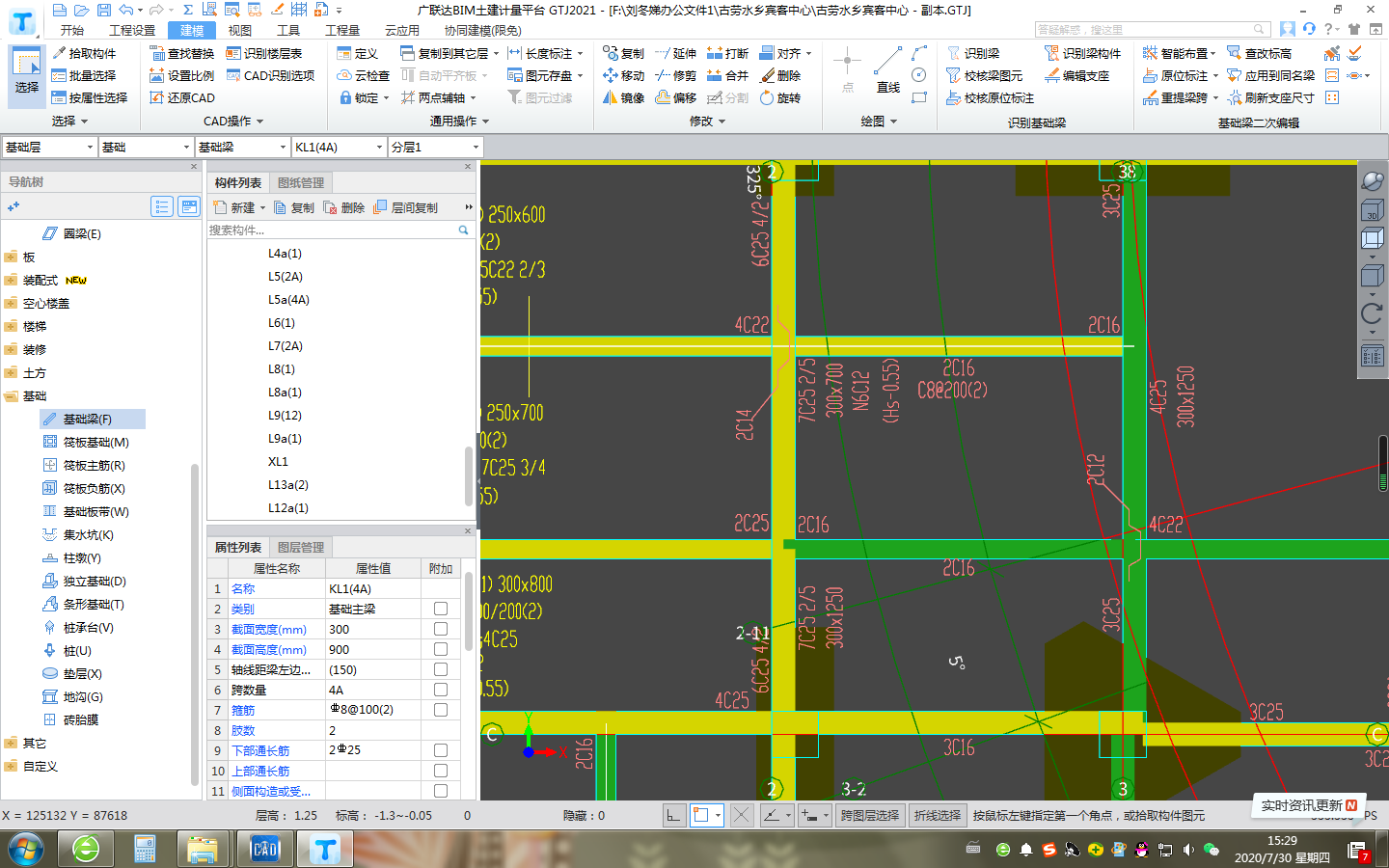Toggle 附加 checkbox for 下部通长筋 row
Viewport: 1389px width, 868px height.
point(441,750)
